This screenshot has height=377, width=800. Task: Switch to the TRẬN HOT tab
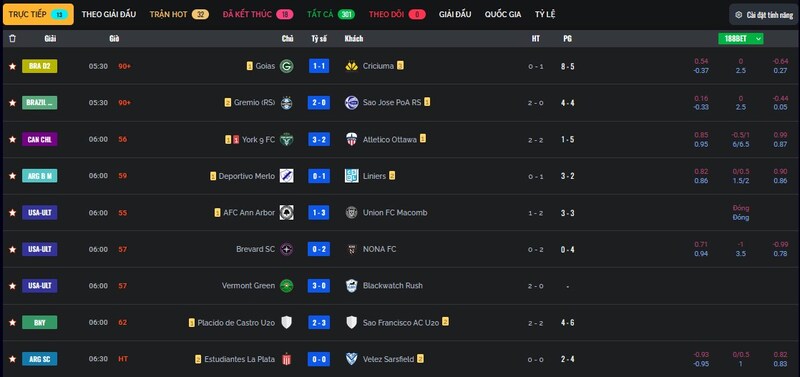179,14
